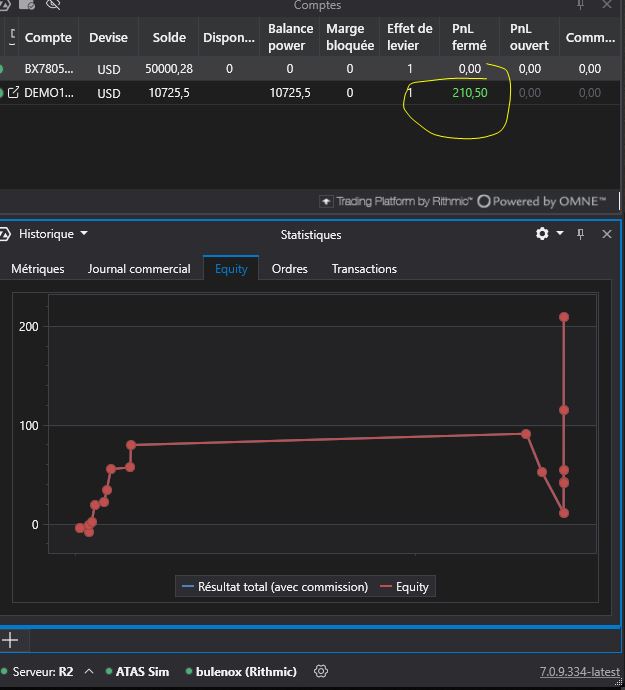
Task: Sort by the Solde column header
Action: [x=169, y=38]
